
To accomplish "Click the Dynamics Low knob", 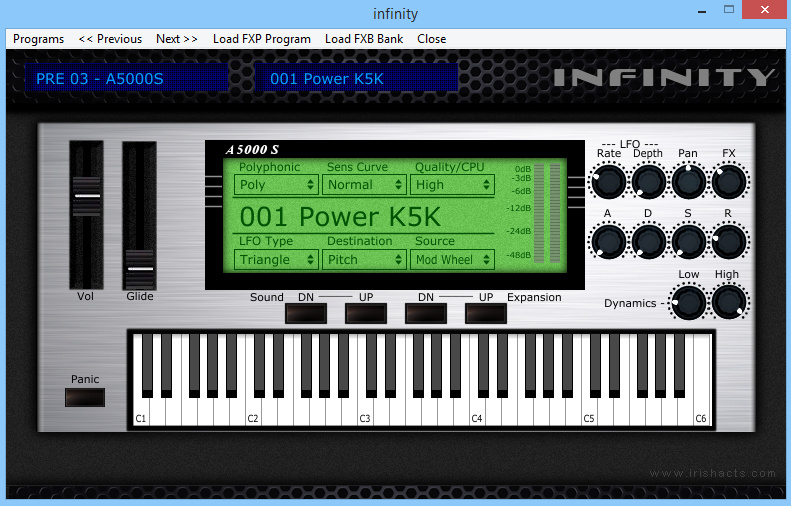I will point(689,302).
